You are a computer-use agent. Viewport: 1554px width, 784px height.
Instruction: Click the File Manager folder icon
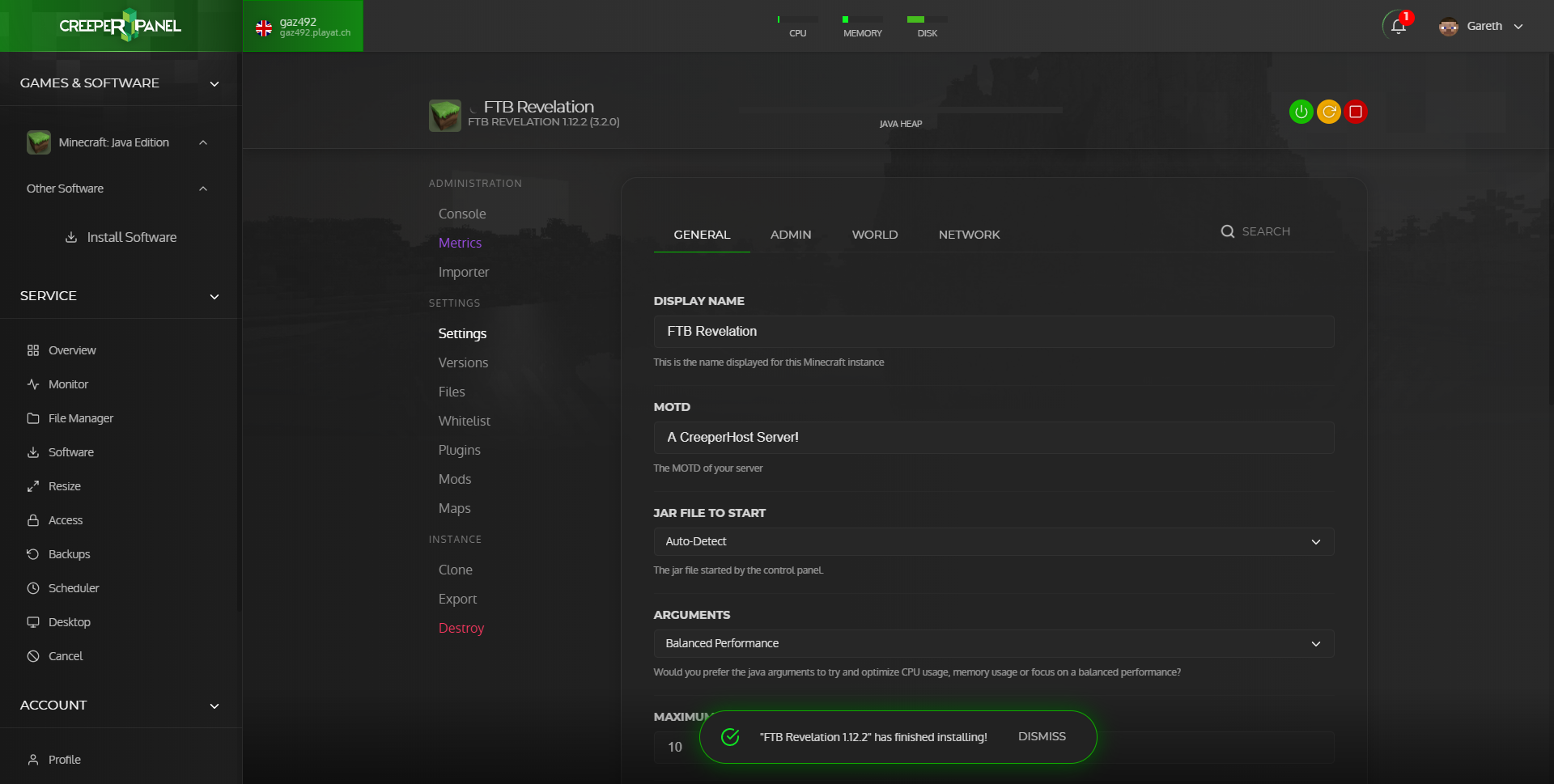pyautogui.click(x=33, y=418)
